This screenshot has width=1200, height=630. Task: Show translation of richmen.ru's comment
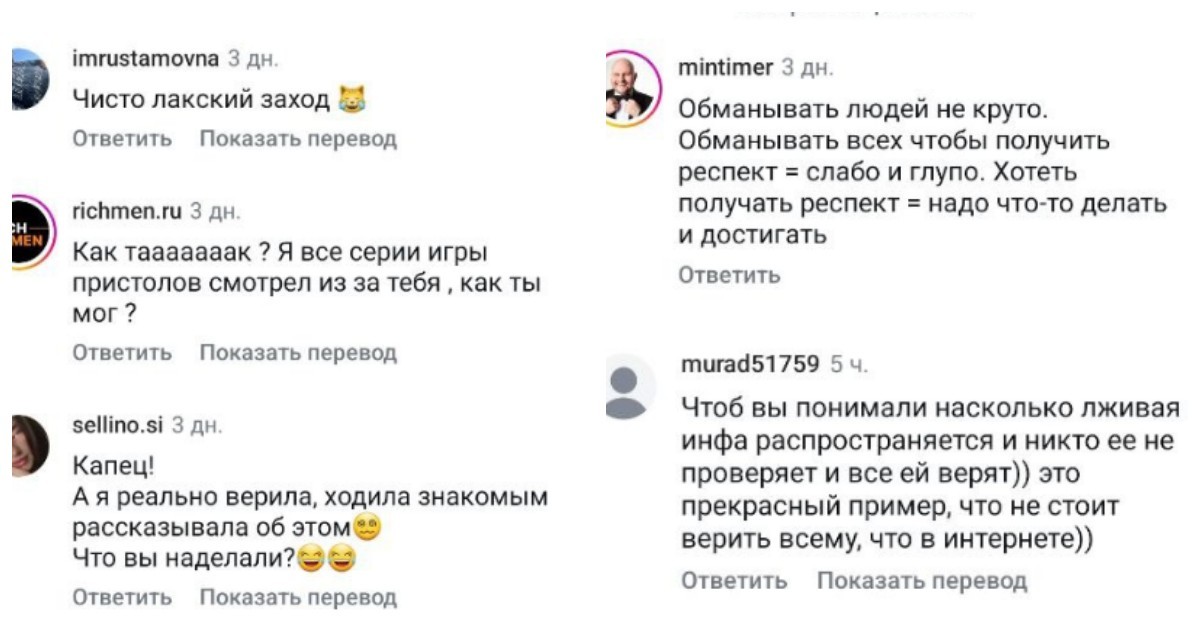tap(298, 353)
